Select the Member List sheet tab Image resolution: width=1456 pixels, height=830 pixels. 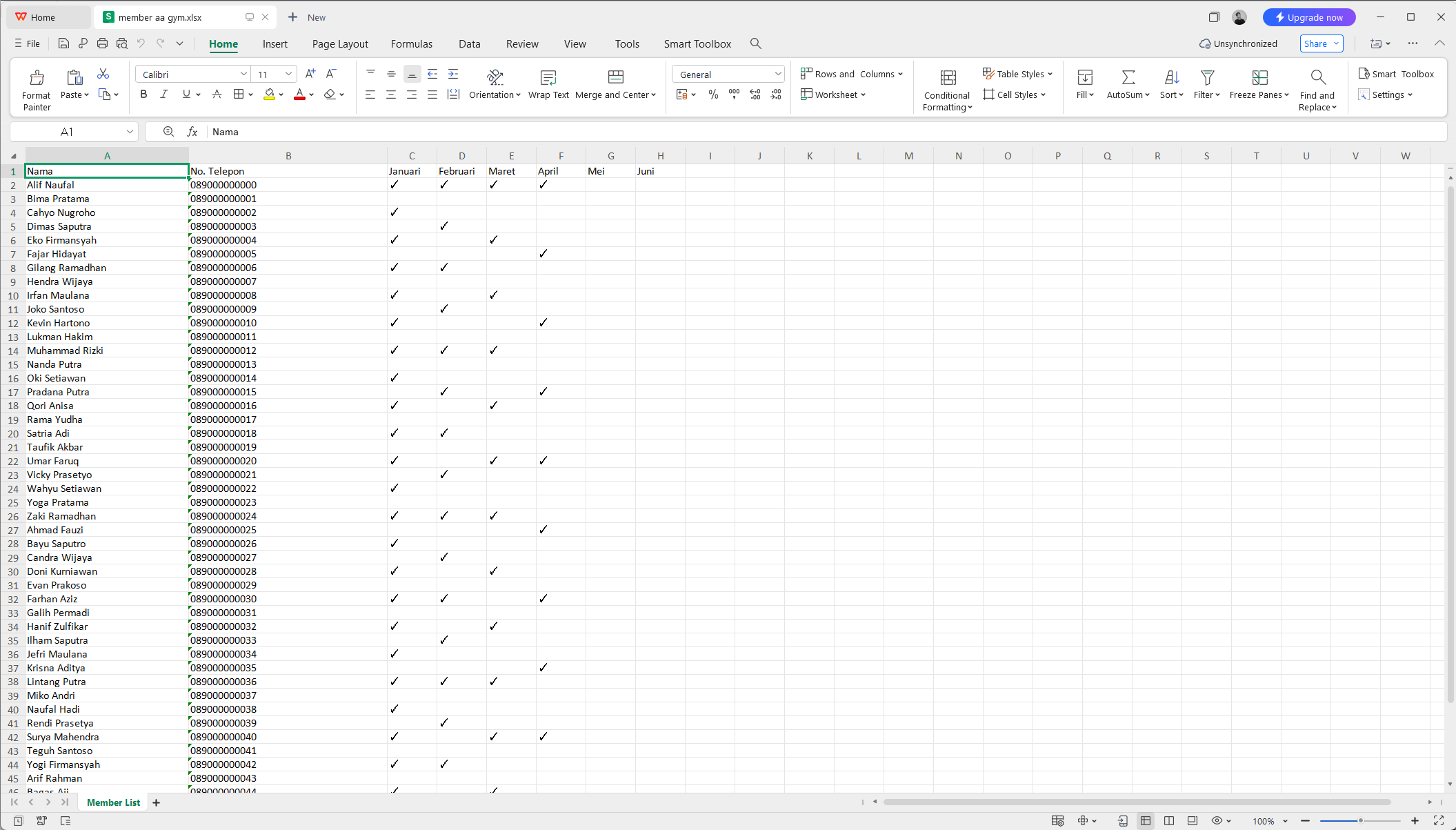pyautogui.click(x=113, y=802)
